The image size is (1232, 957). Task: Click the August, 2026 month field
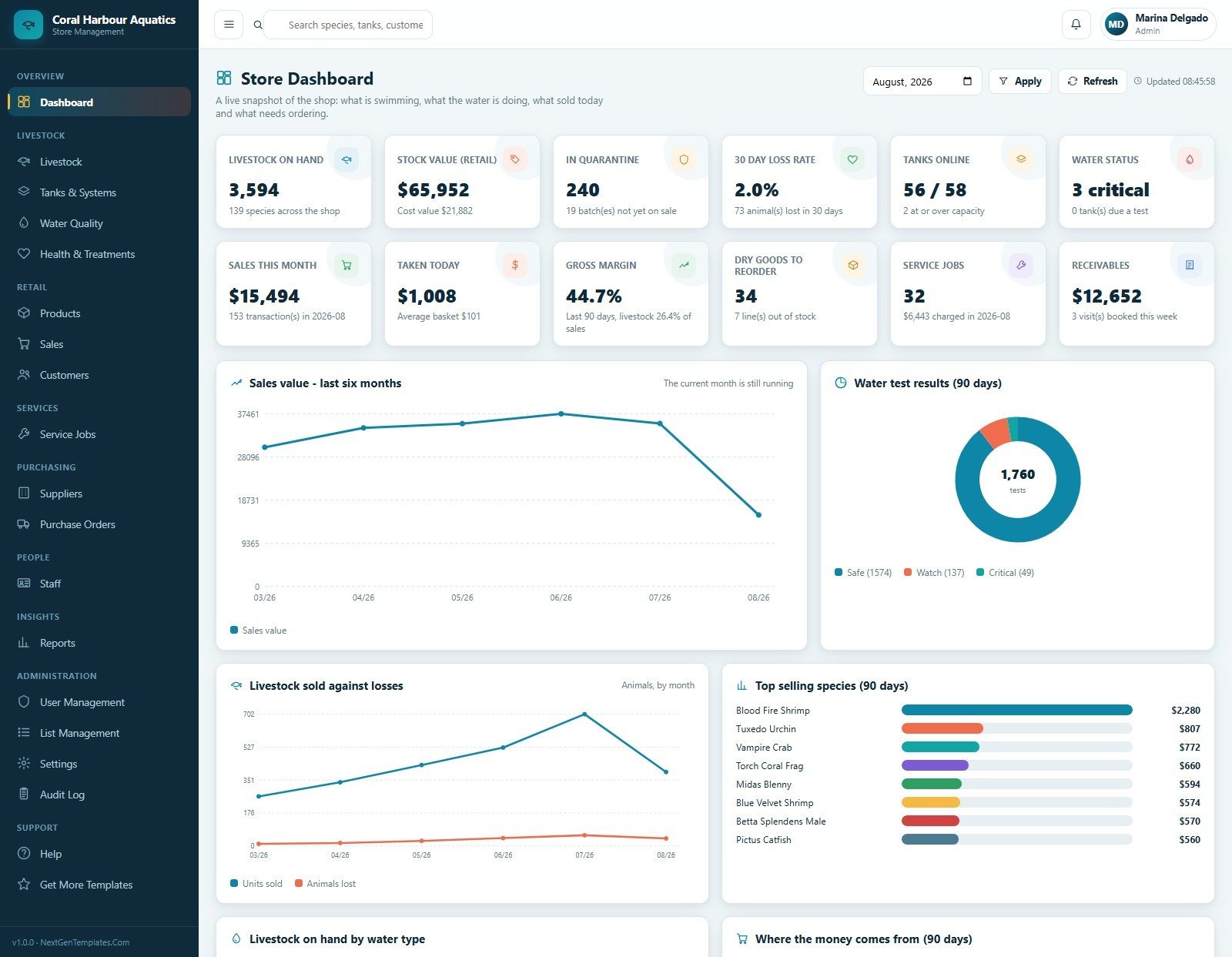(922, 82)
